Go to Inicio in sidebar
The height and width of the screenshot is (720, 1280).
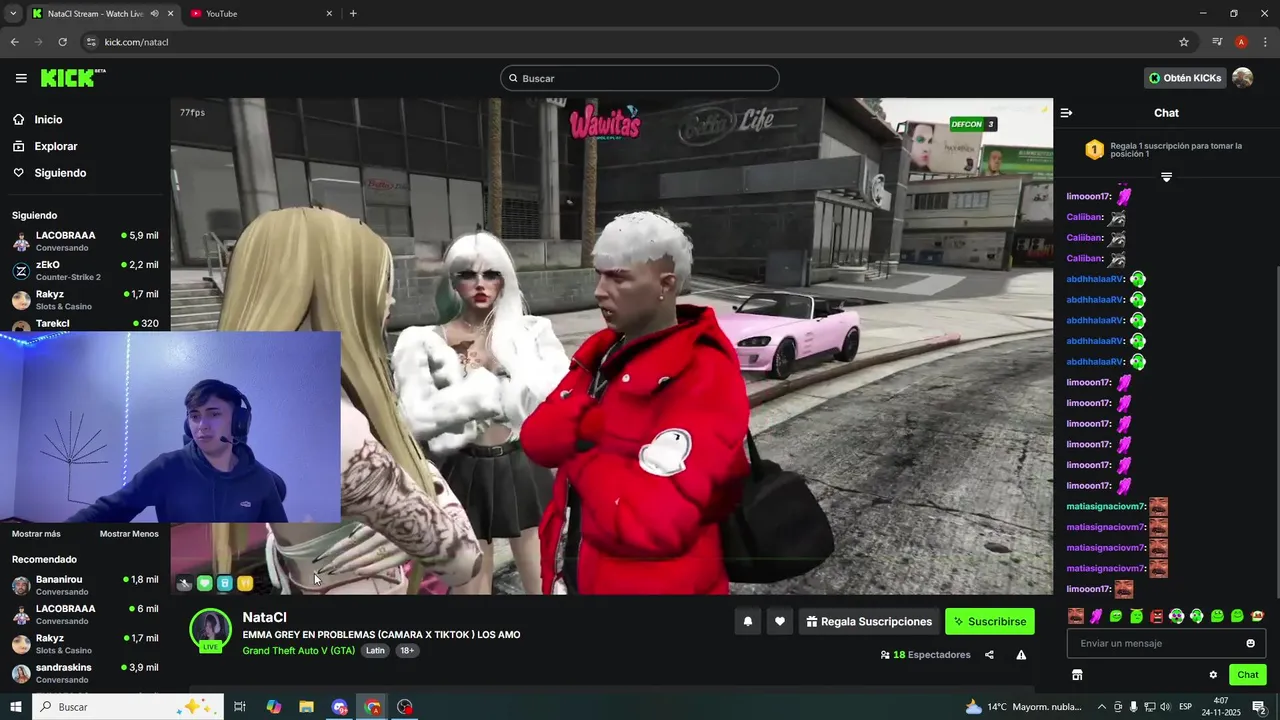coord(48,119)
